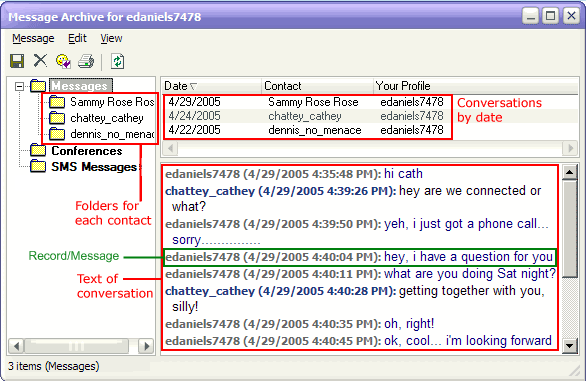Screen dimensions: 586x381
Task: Click the folder tree left scroll arrow
Action: pyautogui.click(x=16, y=346)
